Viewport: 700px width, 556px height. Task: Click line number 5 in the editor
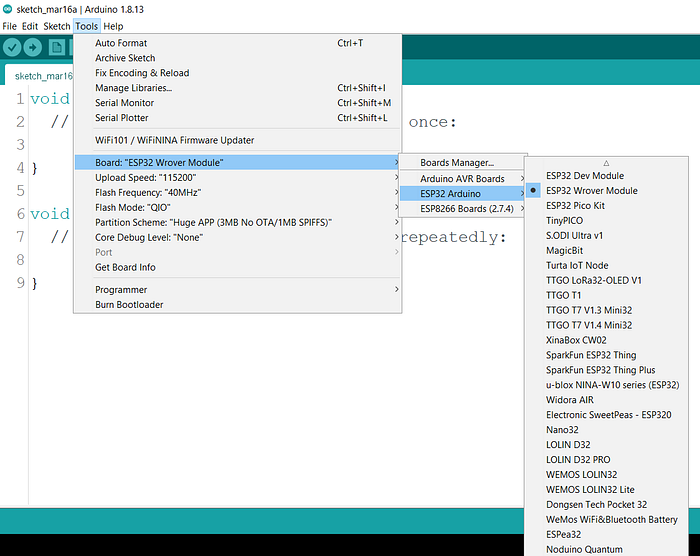(21, 191)
